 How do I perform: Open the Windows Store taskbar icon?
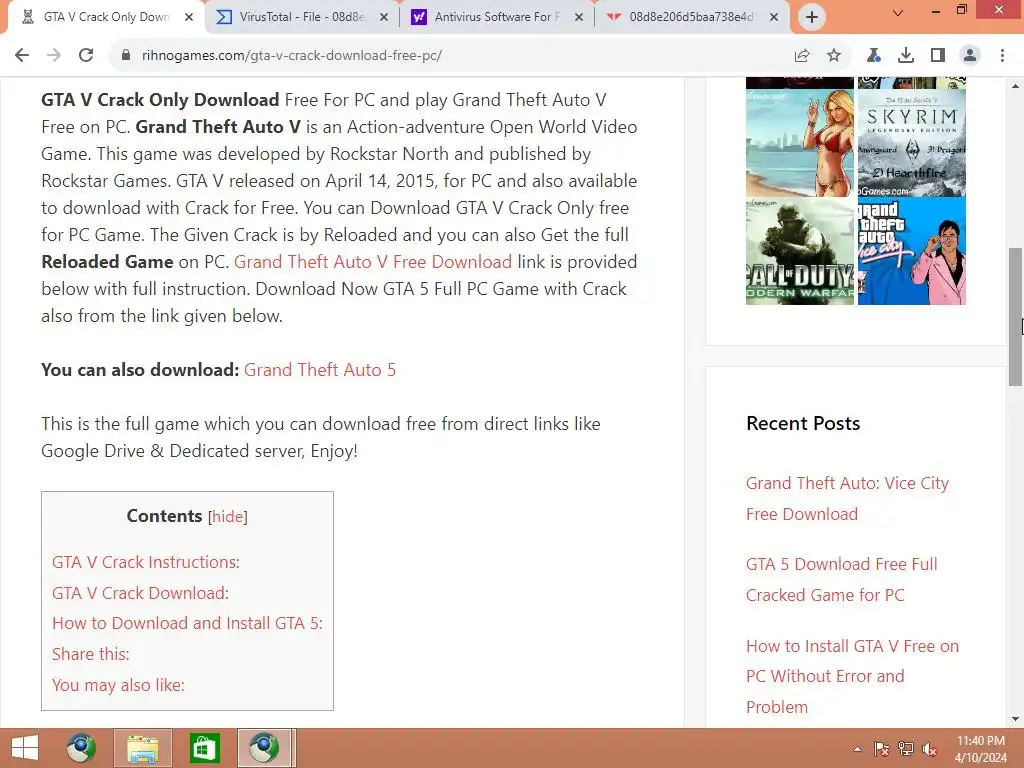[x=204, y=748]
